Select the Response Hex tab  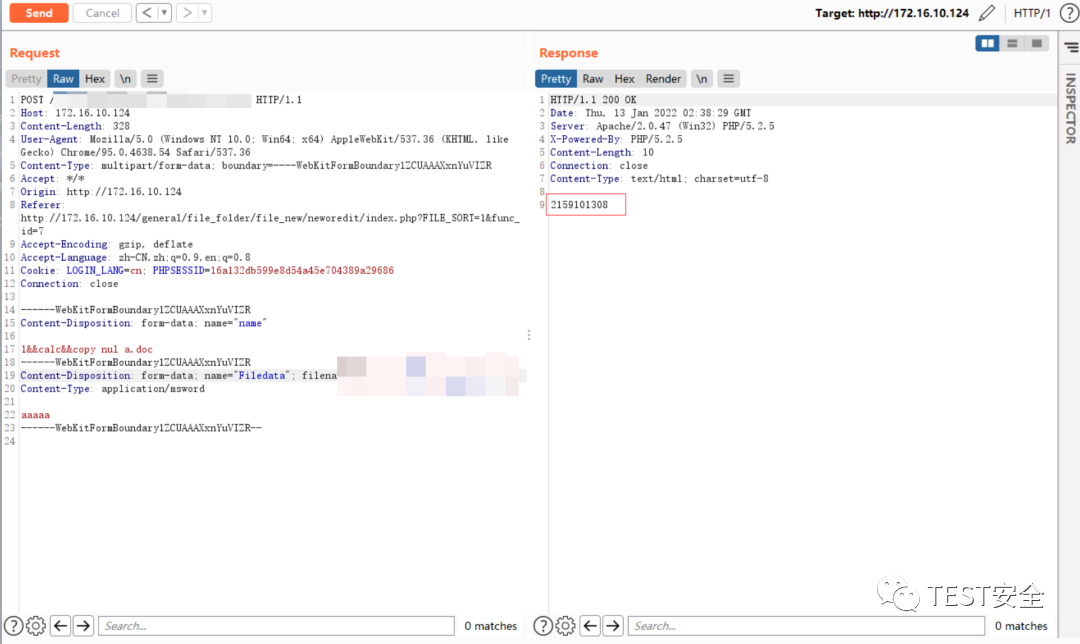625,79
